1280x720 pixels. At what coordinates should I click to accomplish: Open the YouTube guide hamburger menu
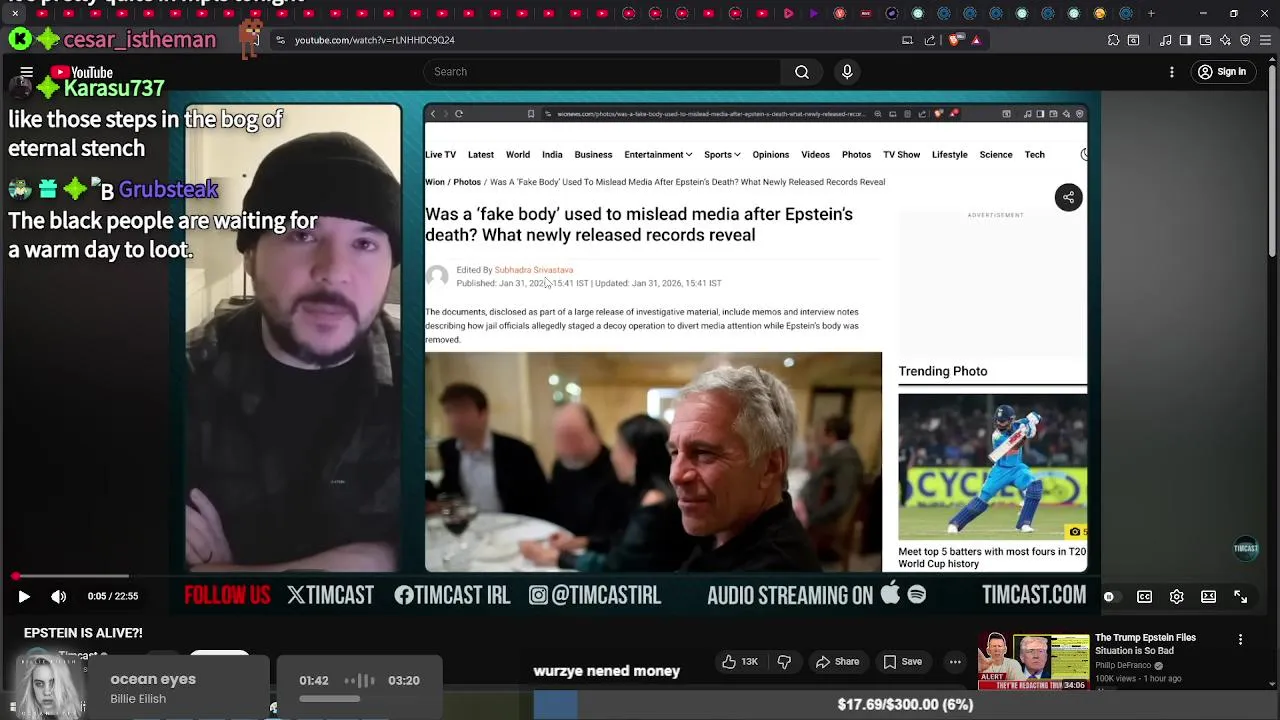coord(27,72)
